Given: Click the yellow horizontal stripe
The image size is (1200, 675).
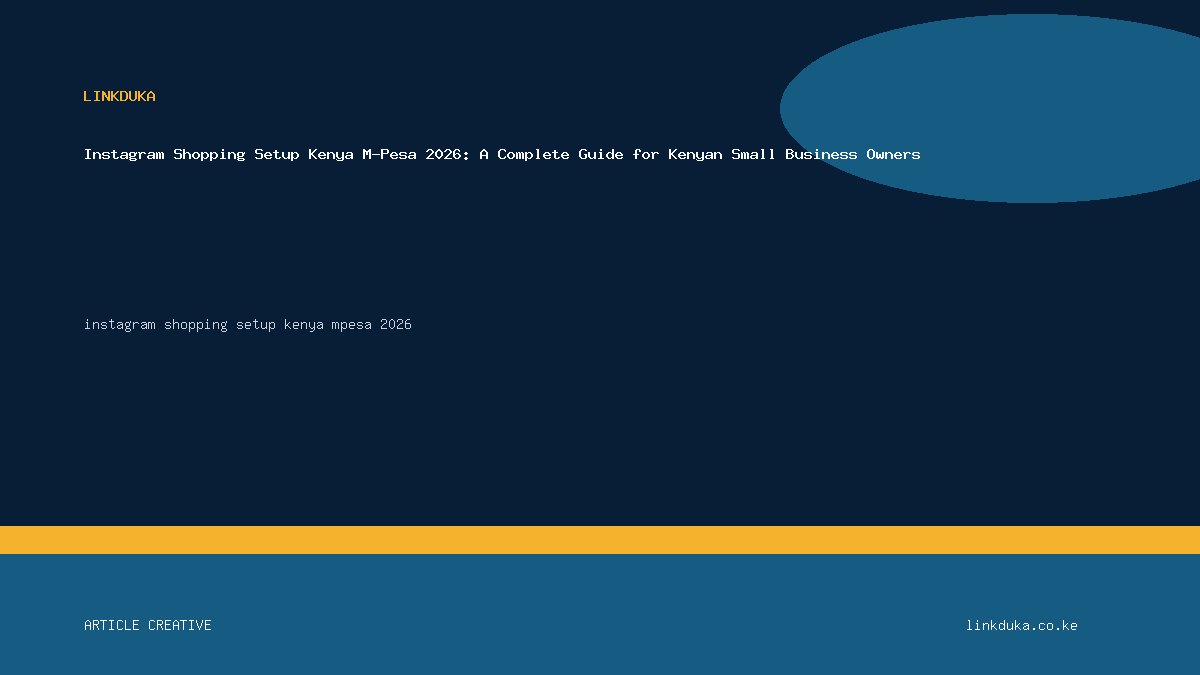Looking at the screenshot, I should click(600, 540).
